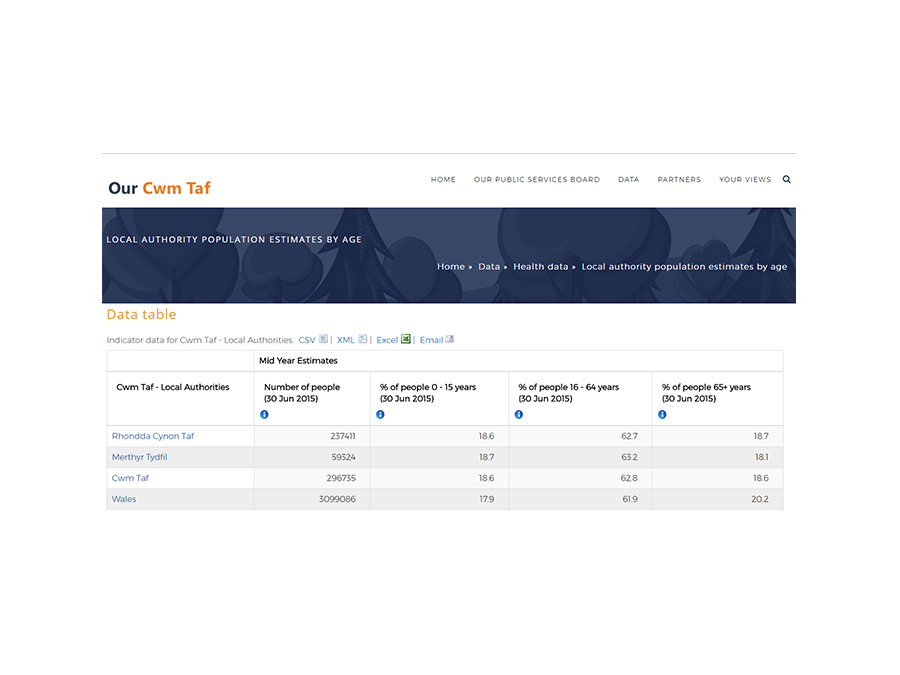Open info icon under 16 - 64 years column
The height and width of the screenshot is (675, 900).
[519, 414]
